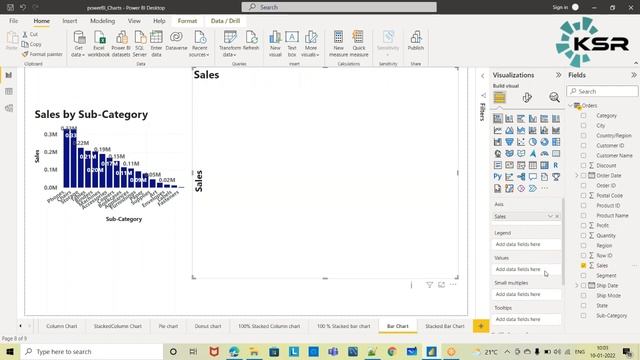Viewport: 640px width, 360px height.
Task: Choose the Pie chart visual
Action: coord(533,142)
